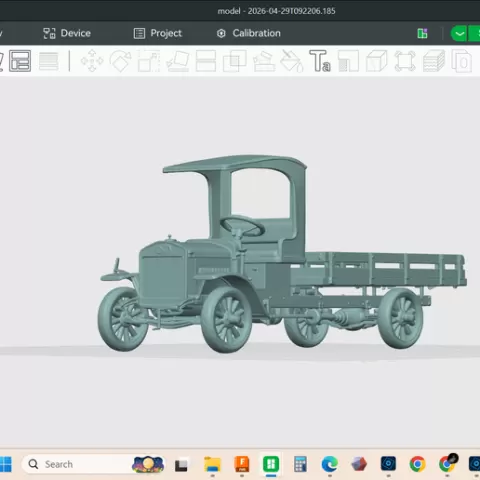Image resolution: width=480 pixels, height=480 pixels.
Task: Click the panel-layout icon in the toolbar
Action: pyautogui.click(x=20, y=61)
